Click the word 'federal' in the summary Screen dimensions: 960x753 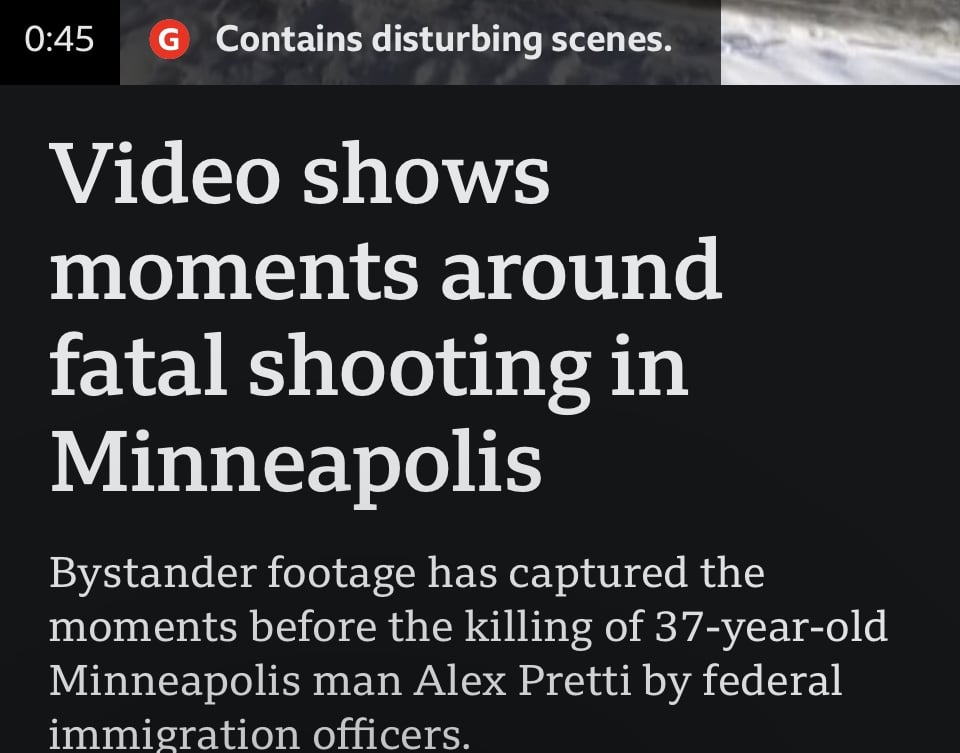click(x=772, y=680)
